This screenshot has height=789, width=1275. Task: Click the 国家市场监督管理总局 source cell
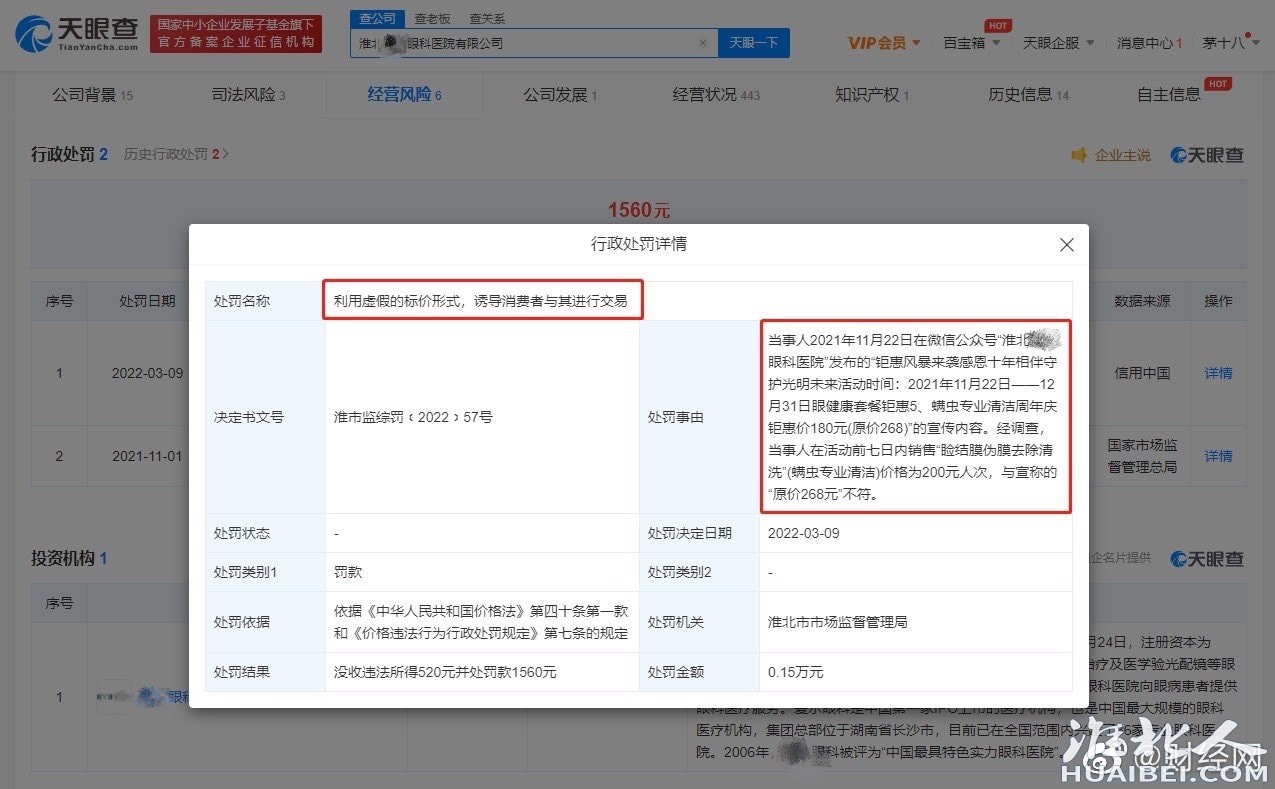[x=1142, y=456]
